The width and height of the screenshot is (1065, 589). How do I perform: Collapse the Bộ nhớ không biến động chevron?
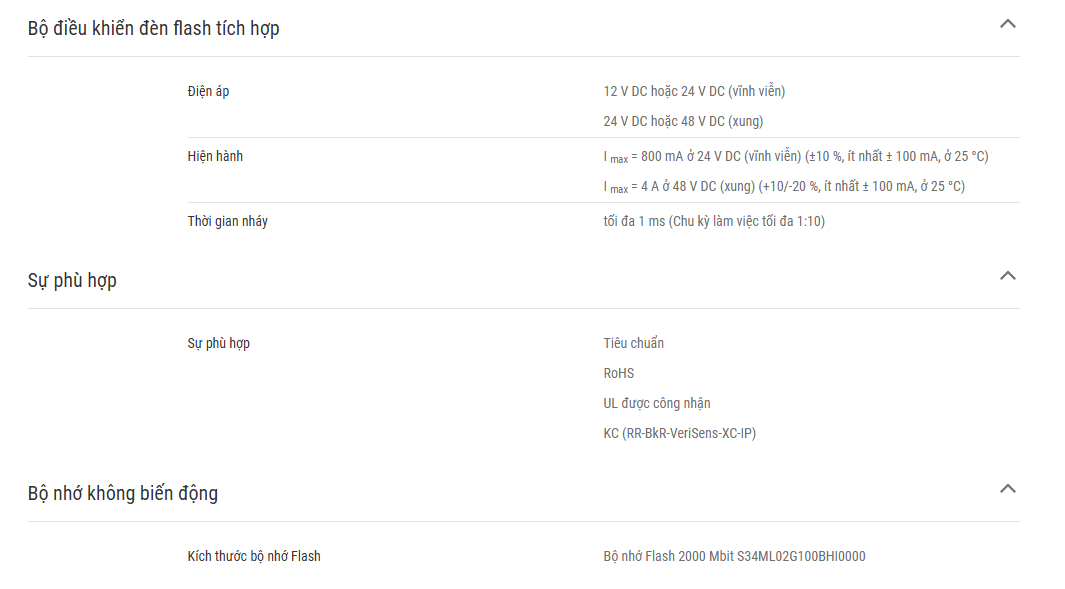point(1007,488)
